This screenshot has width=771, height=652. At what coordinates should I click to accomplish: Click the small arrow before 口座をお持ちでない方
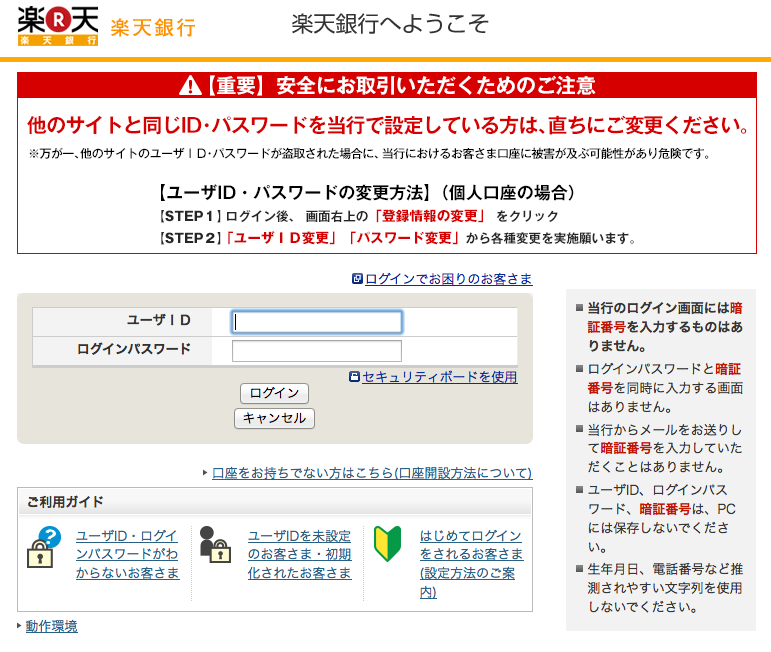pyautogui.click(x=205, y=473)
